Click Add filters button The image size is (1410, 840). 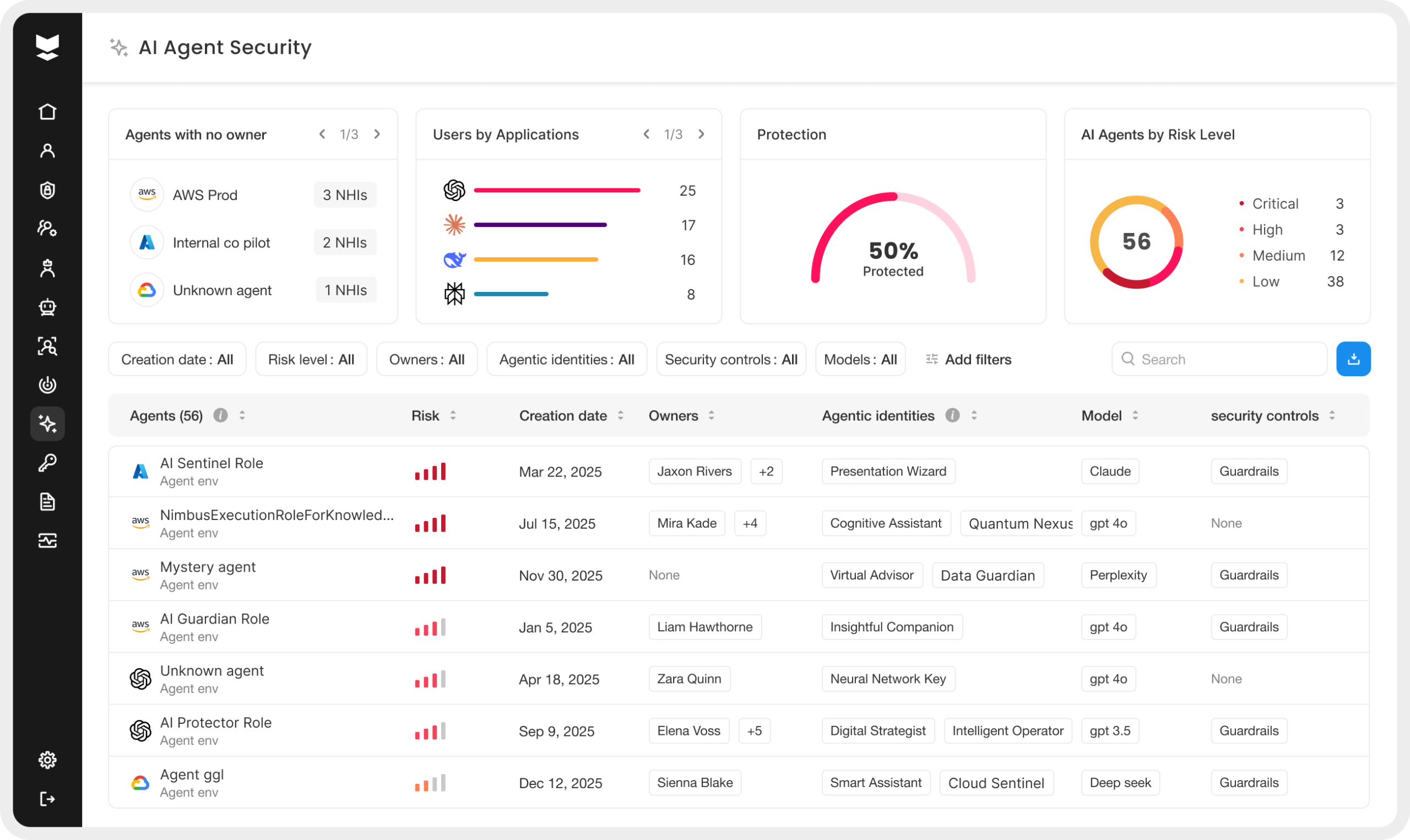968,360
